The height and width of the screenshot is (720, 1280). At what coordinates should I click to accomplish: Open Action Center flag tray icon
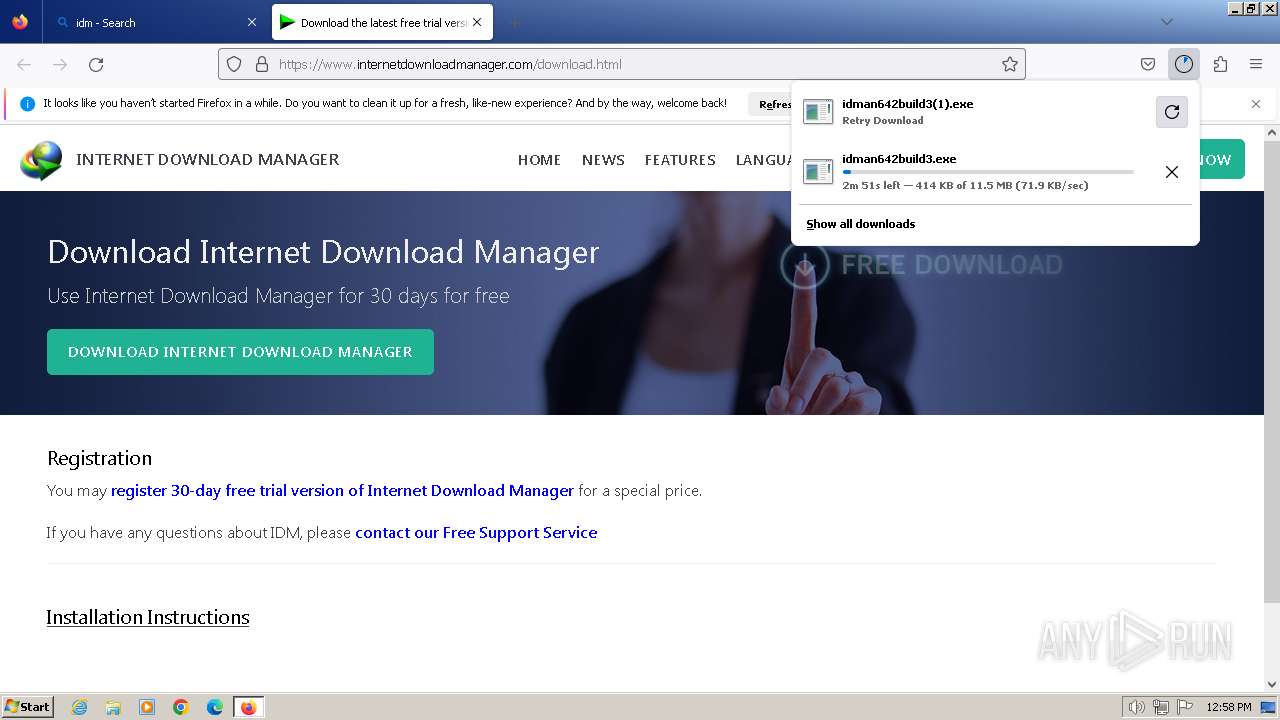pos(1184,707)
